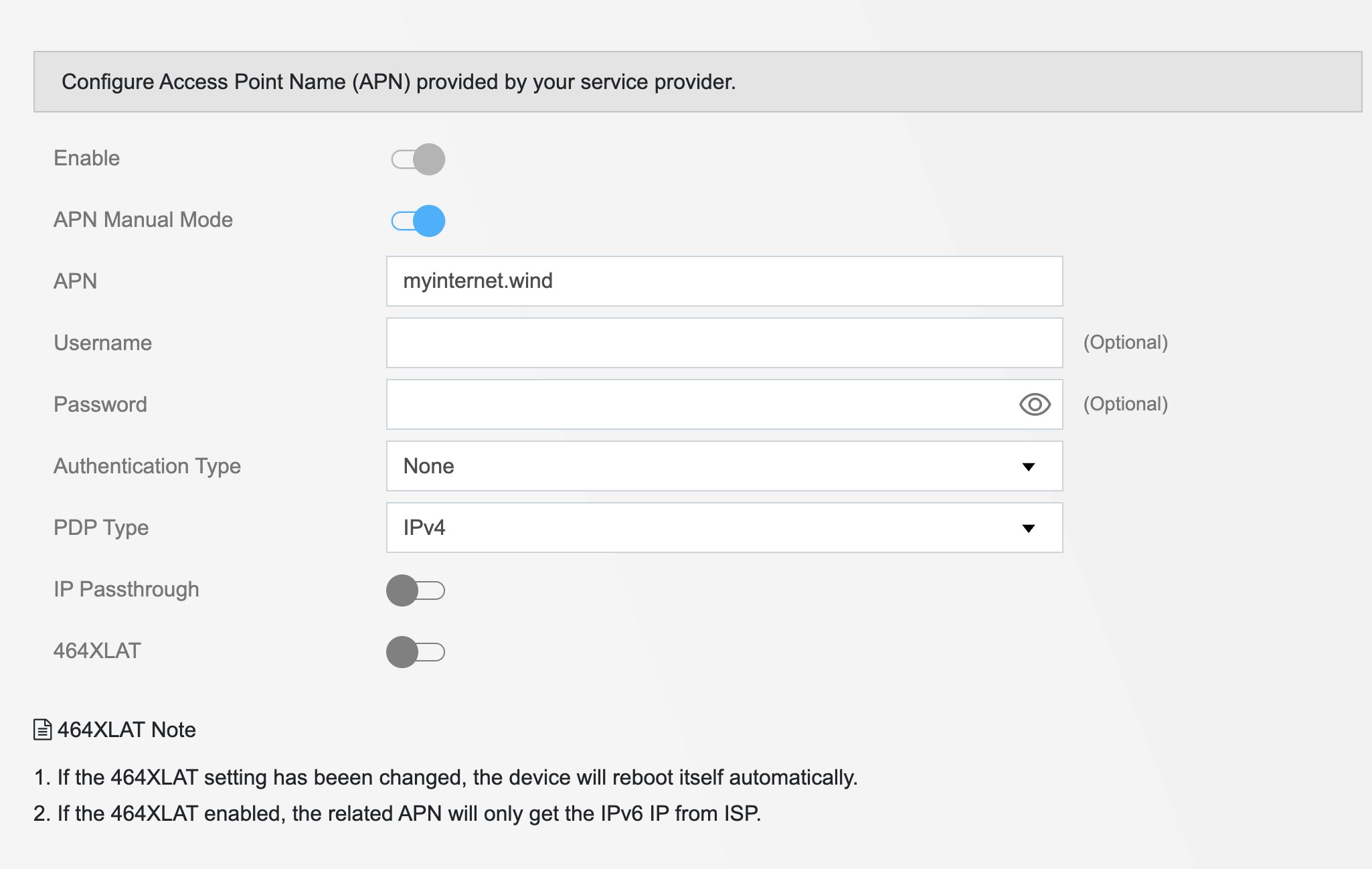Click the APN Manual Mode label
1372x869 pixels.
143,220
